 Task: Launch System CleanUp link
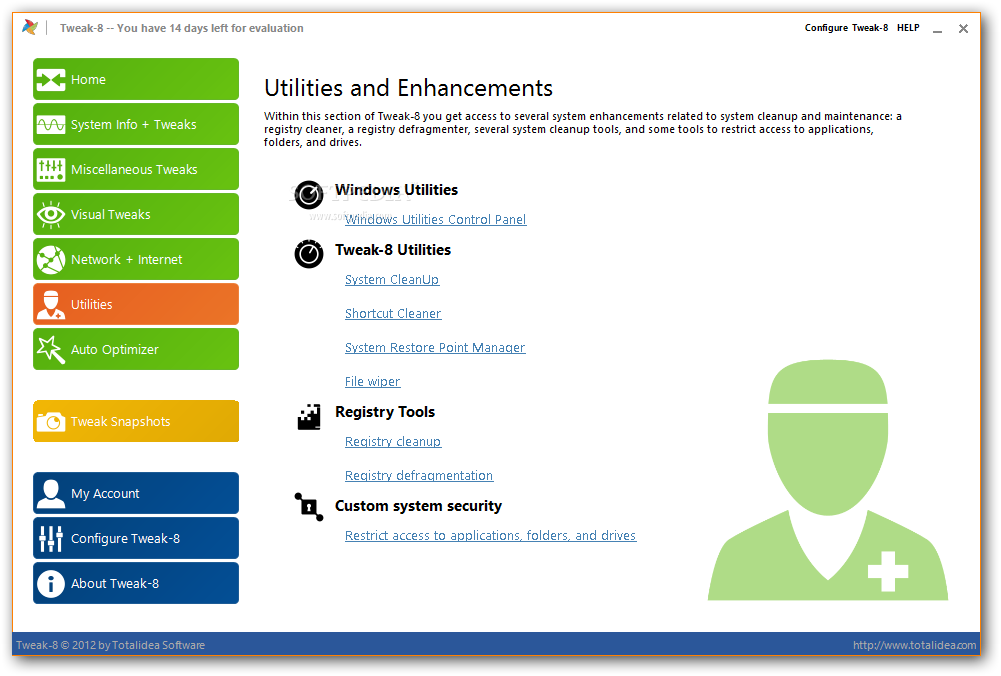coord(392,280)
